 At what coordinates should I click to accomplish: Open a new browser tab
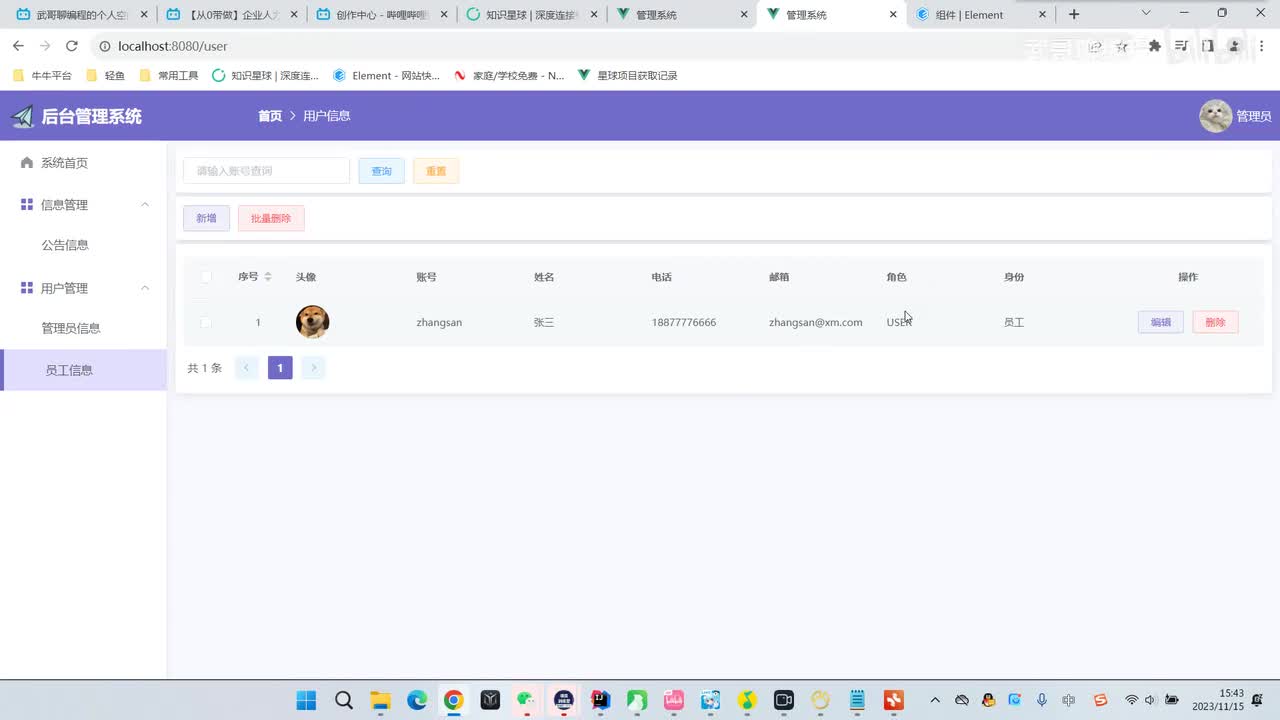click(x=1074, y=14)
